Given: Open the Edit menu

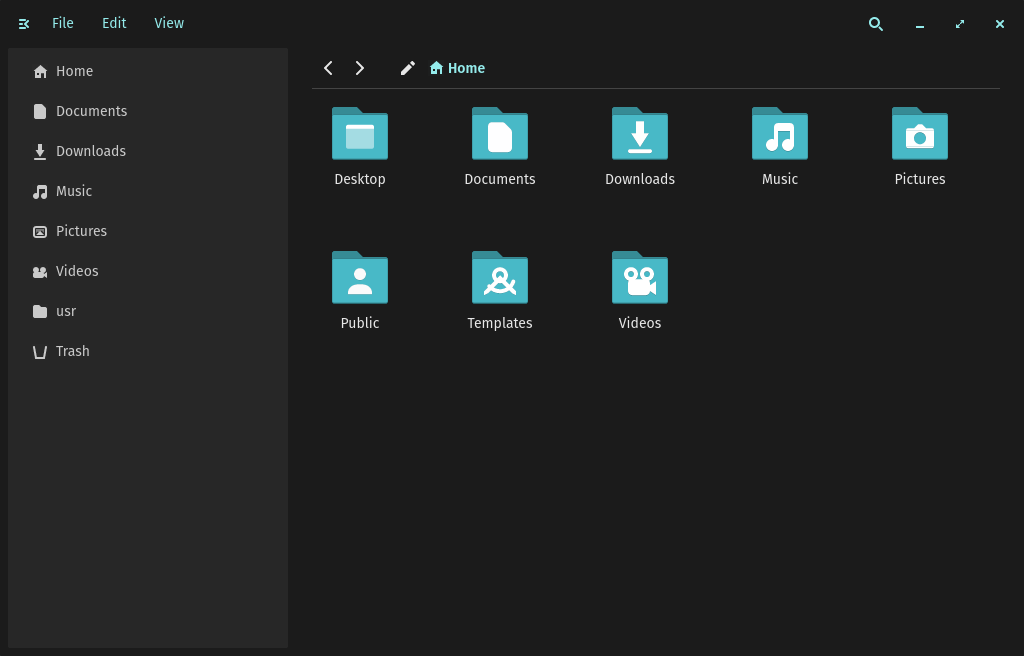Looking at the screenshot, I should point(113,23).
